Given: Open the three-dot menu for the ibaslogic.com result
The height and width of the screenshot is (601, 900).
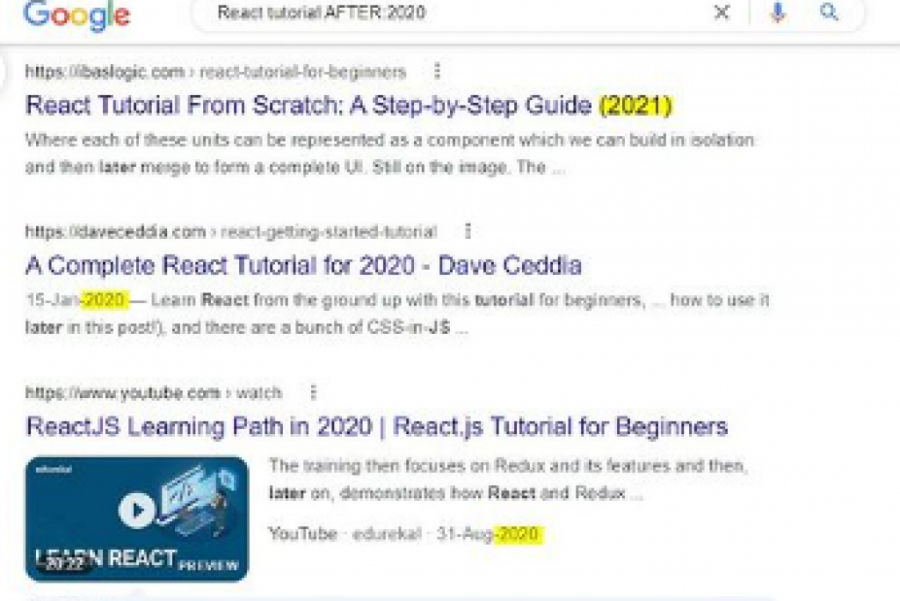Looking at the screenshot, I should [436, 71].
